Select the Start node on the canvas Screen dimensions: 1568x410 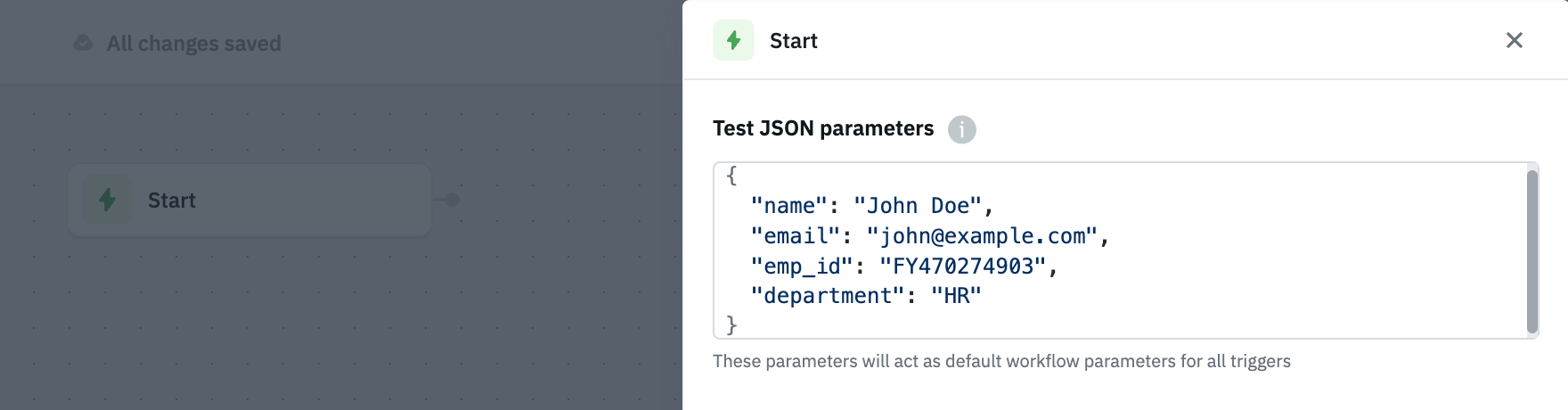(249, 200)
